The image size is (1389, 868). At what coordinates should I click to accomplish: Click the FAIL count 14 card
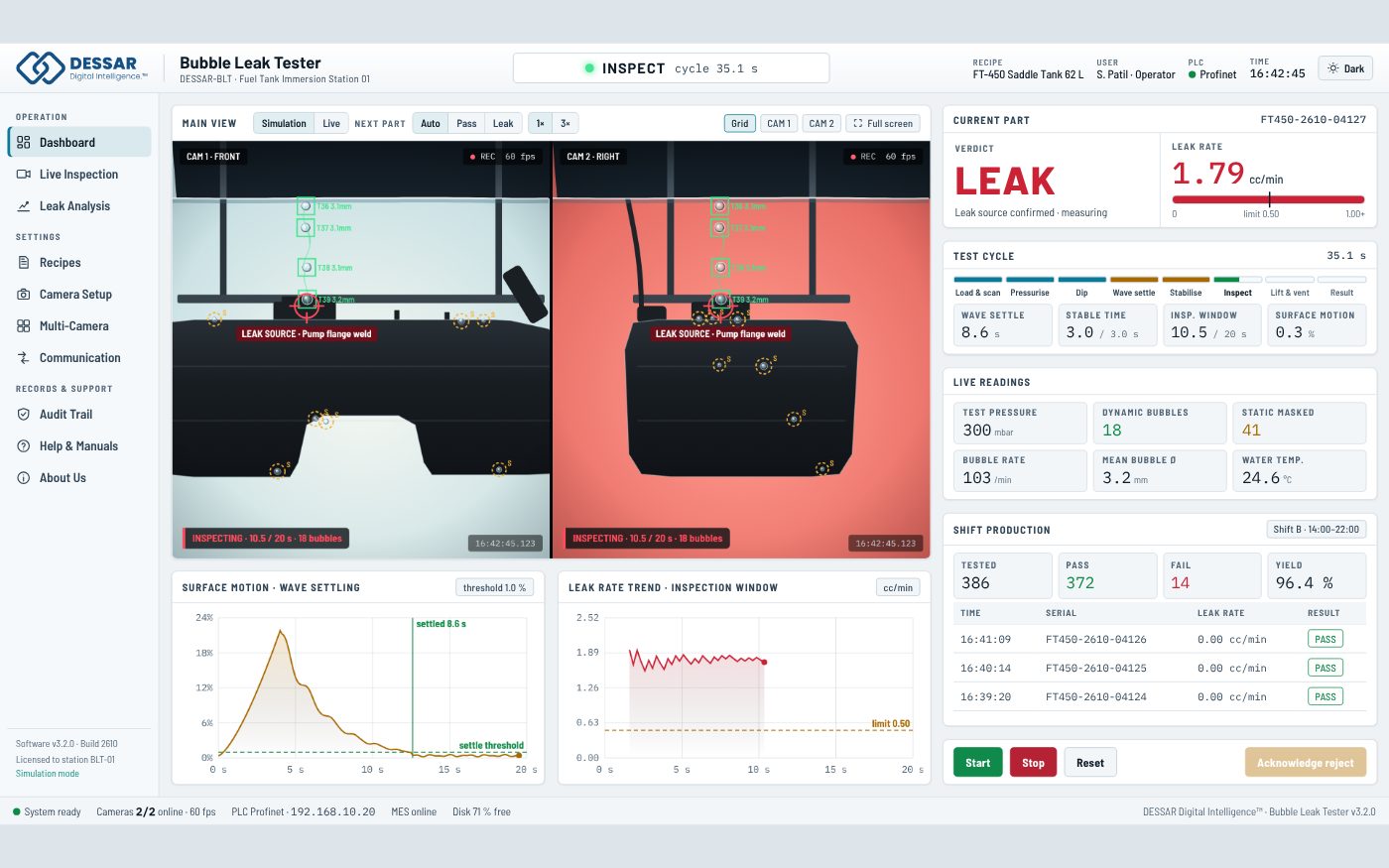(1211, 575)
